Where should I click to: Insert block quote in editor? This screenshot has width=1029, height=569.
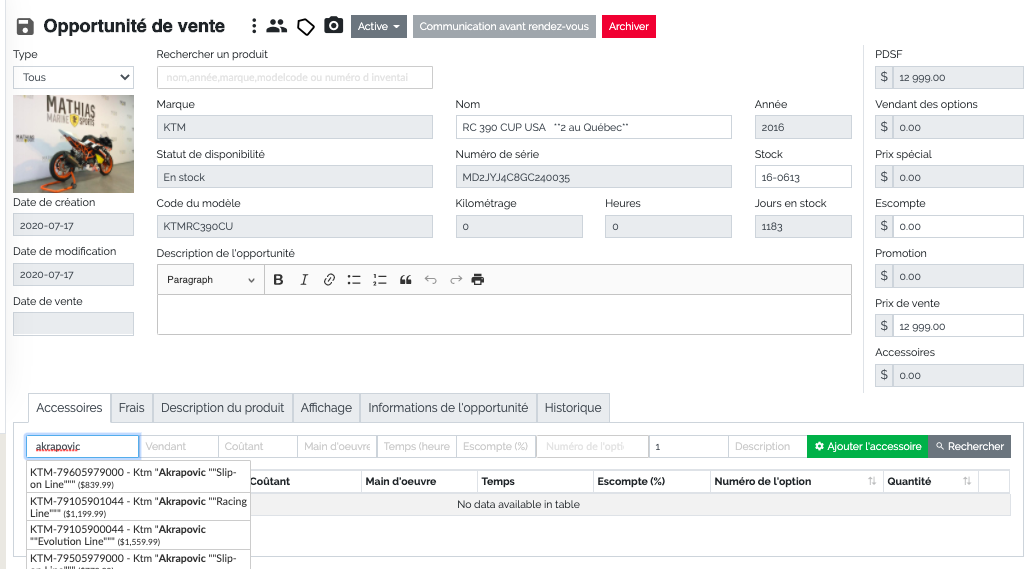click(x=406, y=280)
